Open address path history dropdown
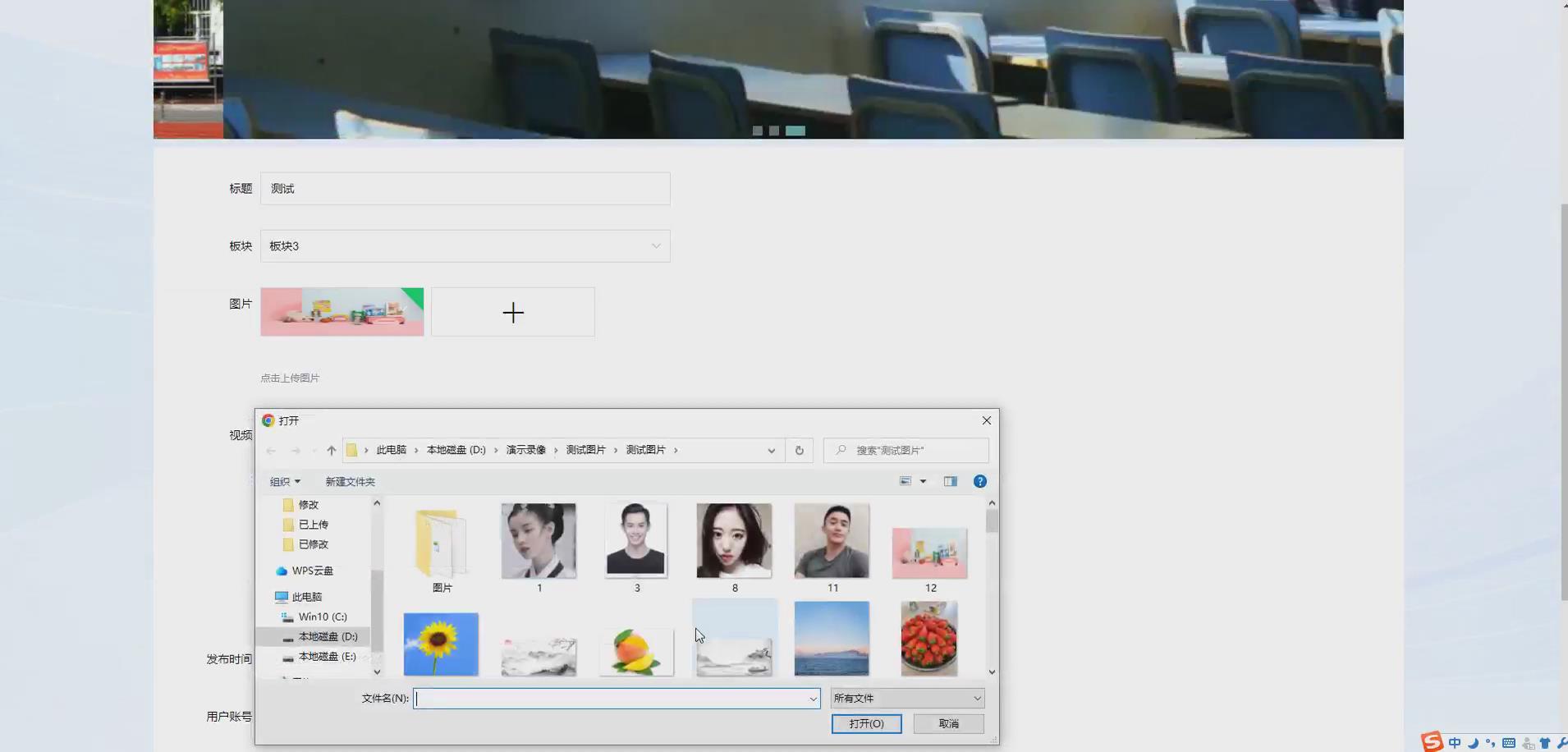The height and width of the screenshot is (752, 1568). click(771, 451)
